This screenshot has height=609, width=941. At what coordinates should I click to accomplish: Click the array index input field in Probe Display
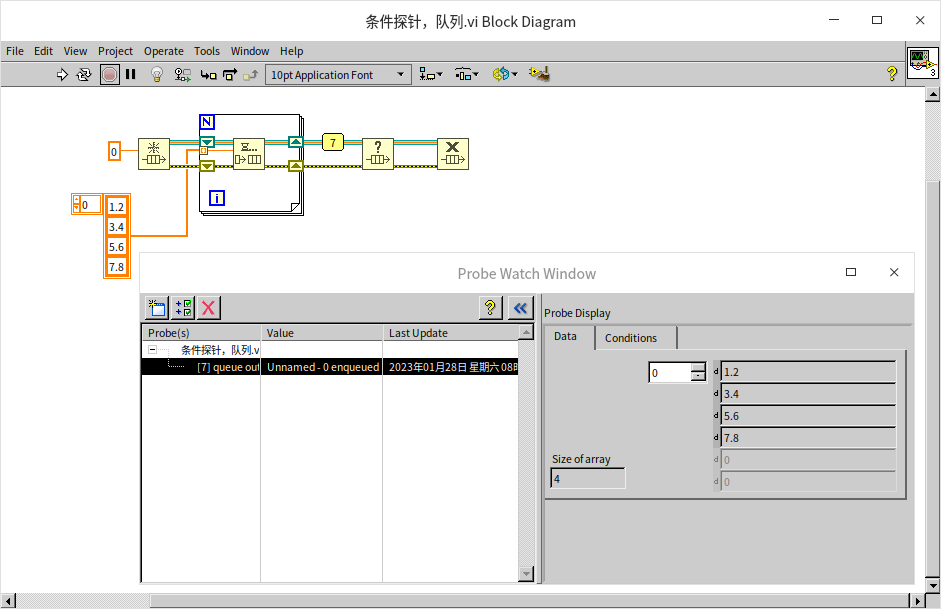(669, 373)
